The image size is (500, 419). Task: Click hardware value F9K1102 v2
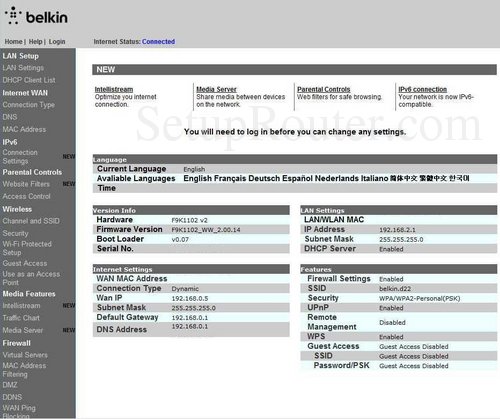click(x=189, y=220)
